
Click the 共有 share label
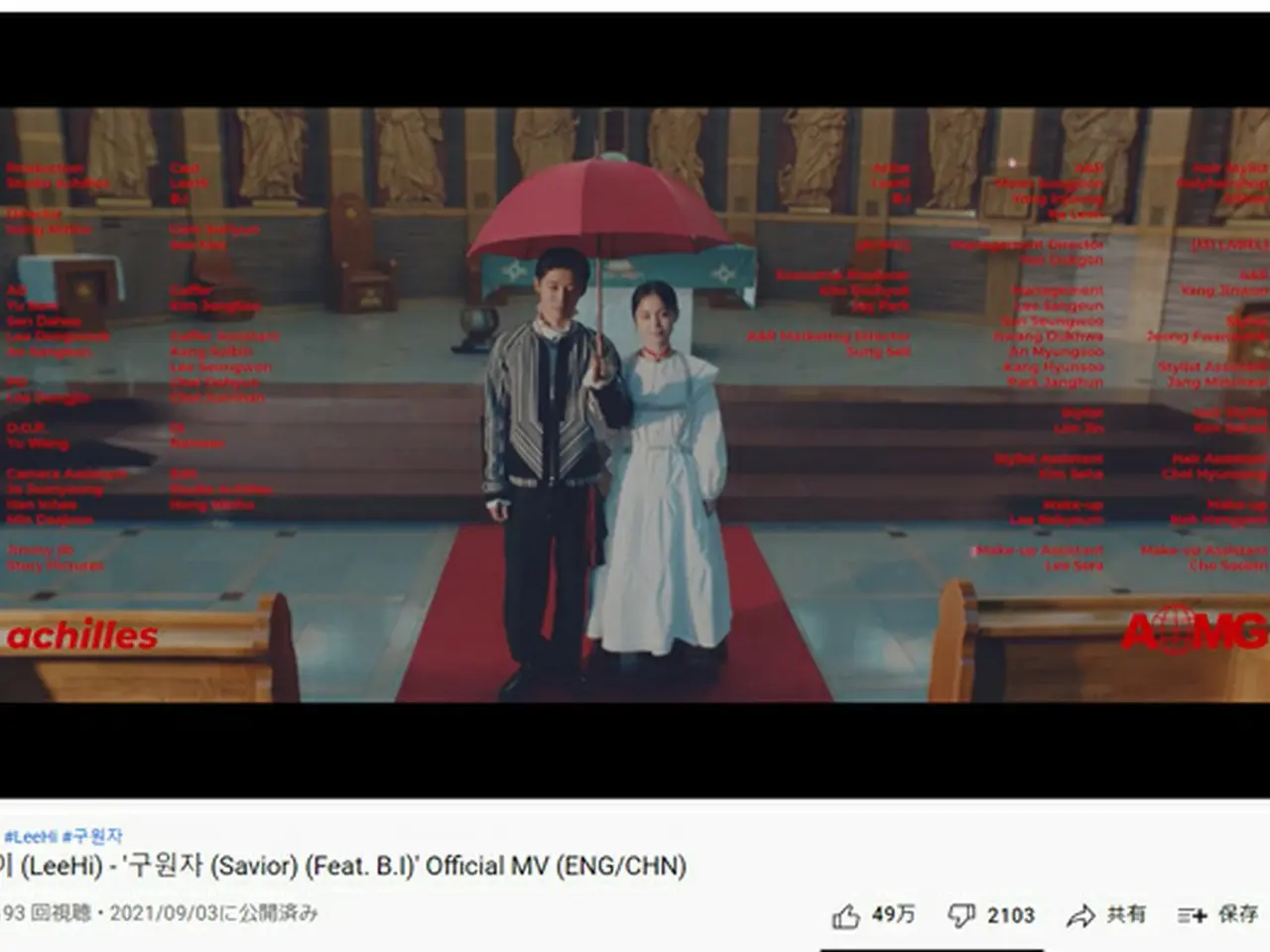tap(1126, 914)
